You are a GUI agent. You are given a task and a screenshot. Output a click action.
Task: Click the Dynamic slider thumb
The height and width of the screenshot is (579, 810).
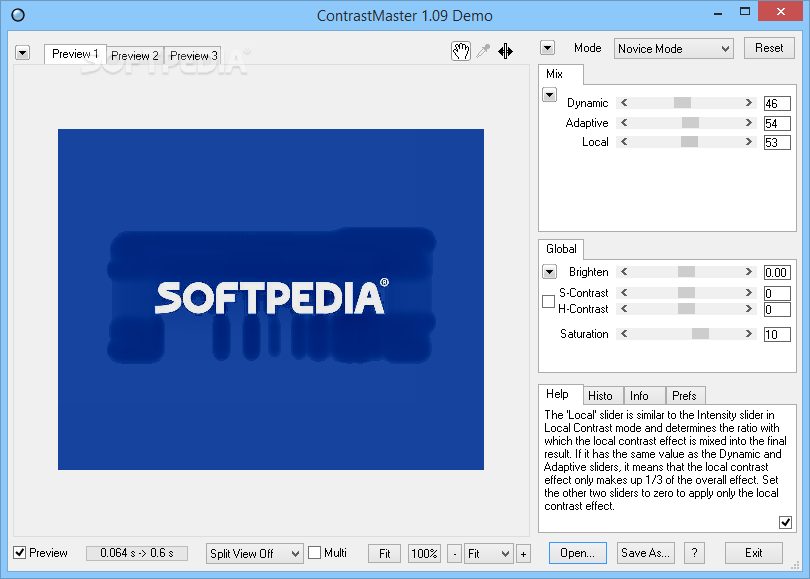click(682, 103)
